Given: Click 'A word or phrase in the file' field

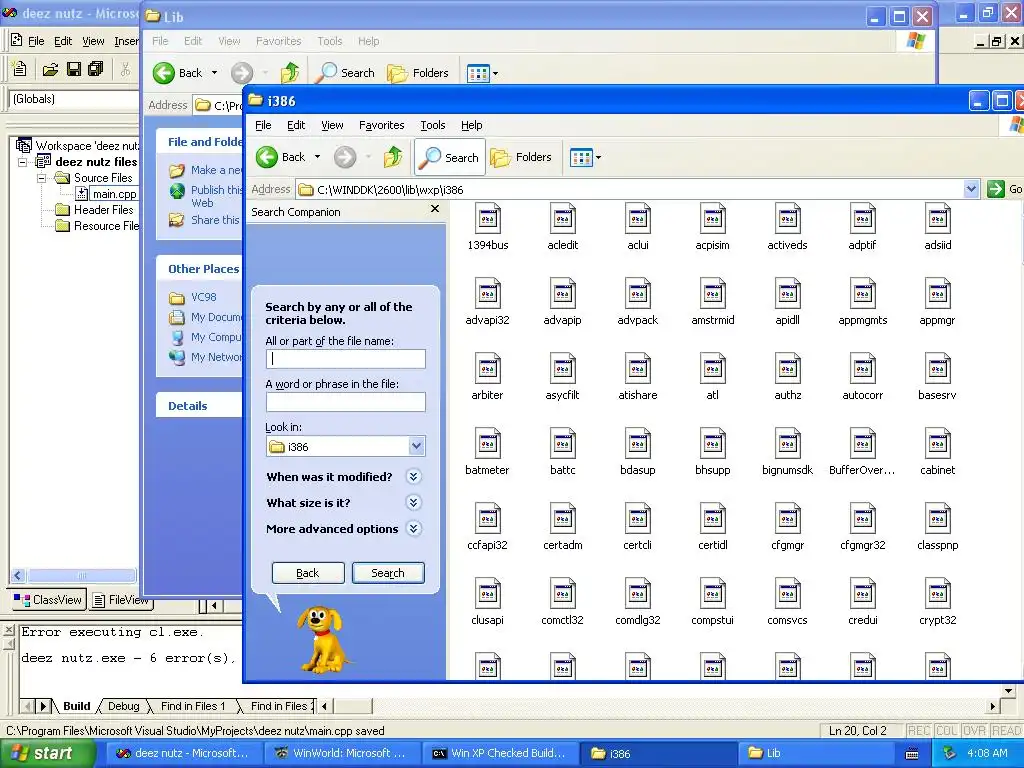Looking at the screenshot, I should 345,402.
